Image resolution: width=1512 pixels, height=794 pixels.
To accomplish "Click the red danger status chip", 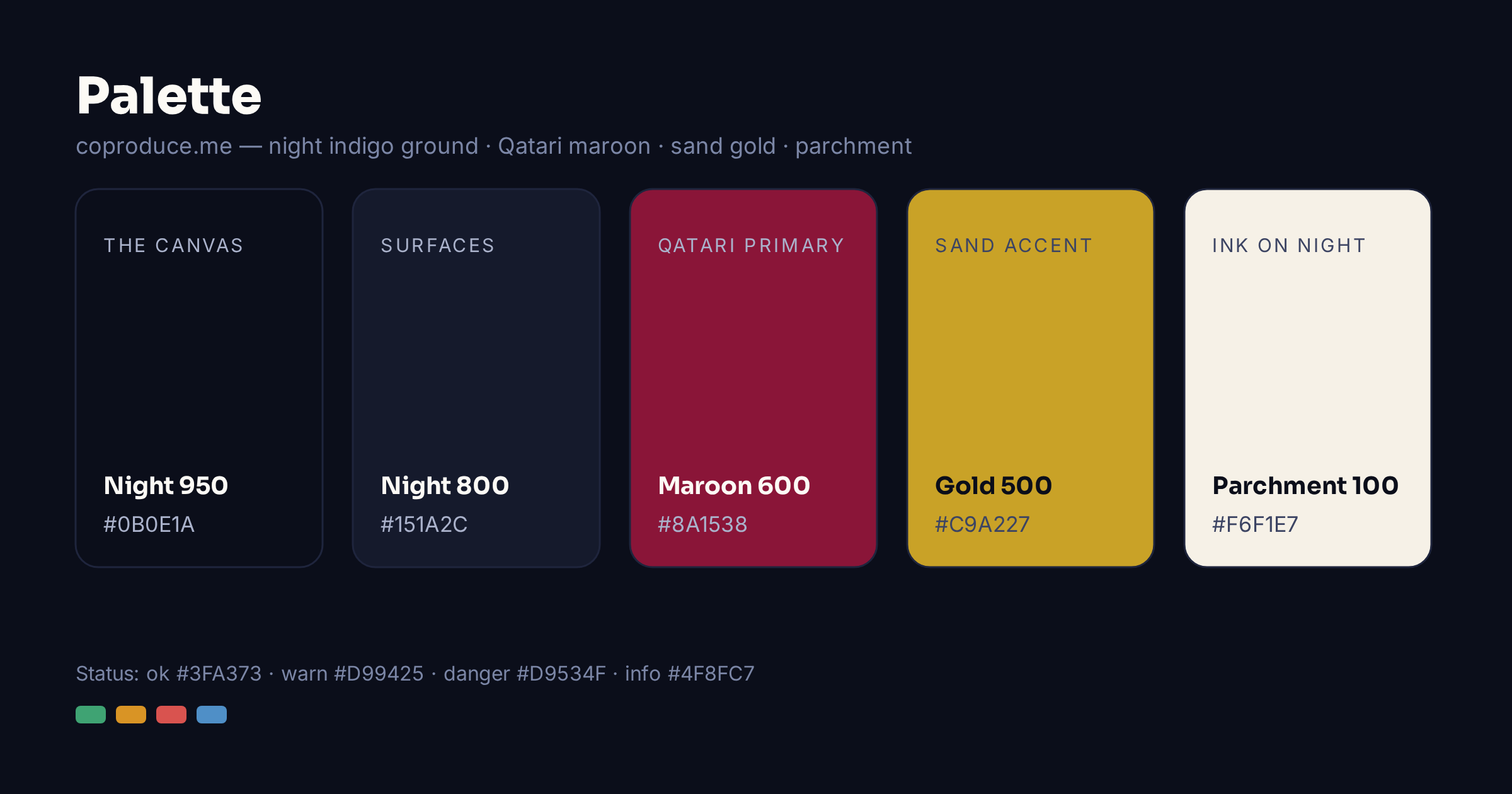I will click(171, 715).
